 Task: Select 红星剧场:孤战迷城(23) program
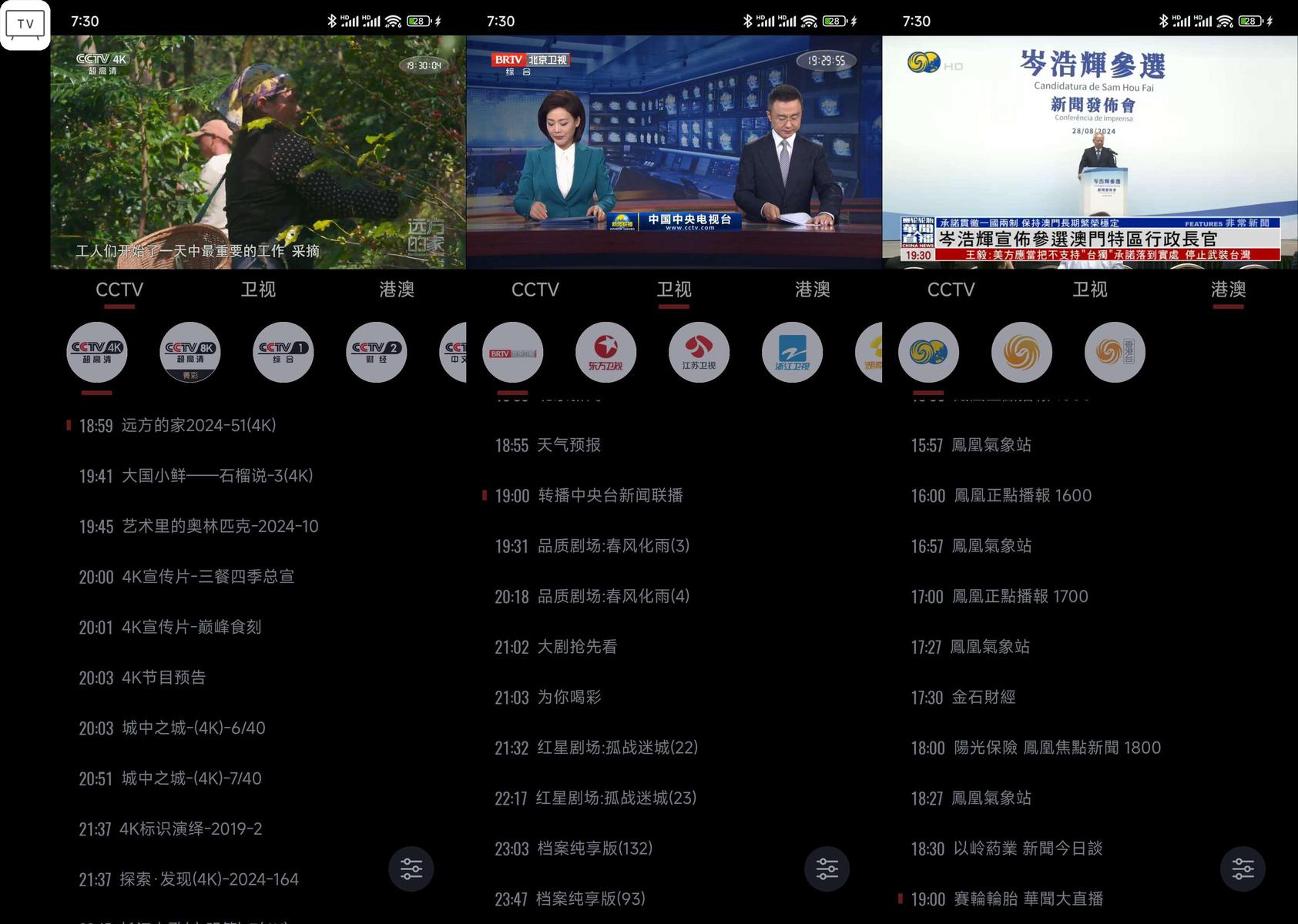point(595,798)
